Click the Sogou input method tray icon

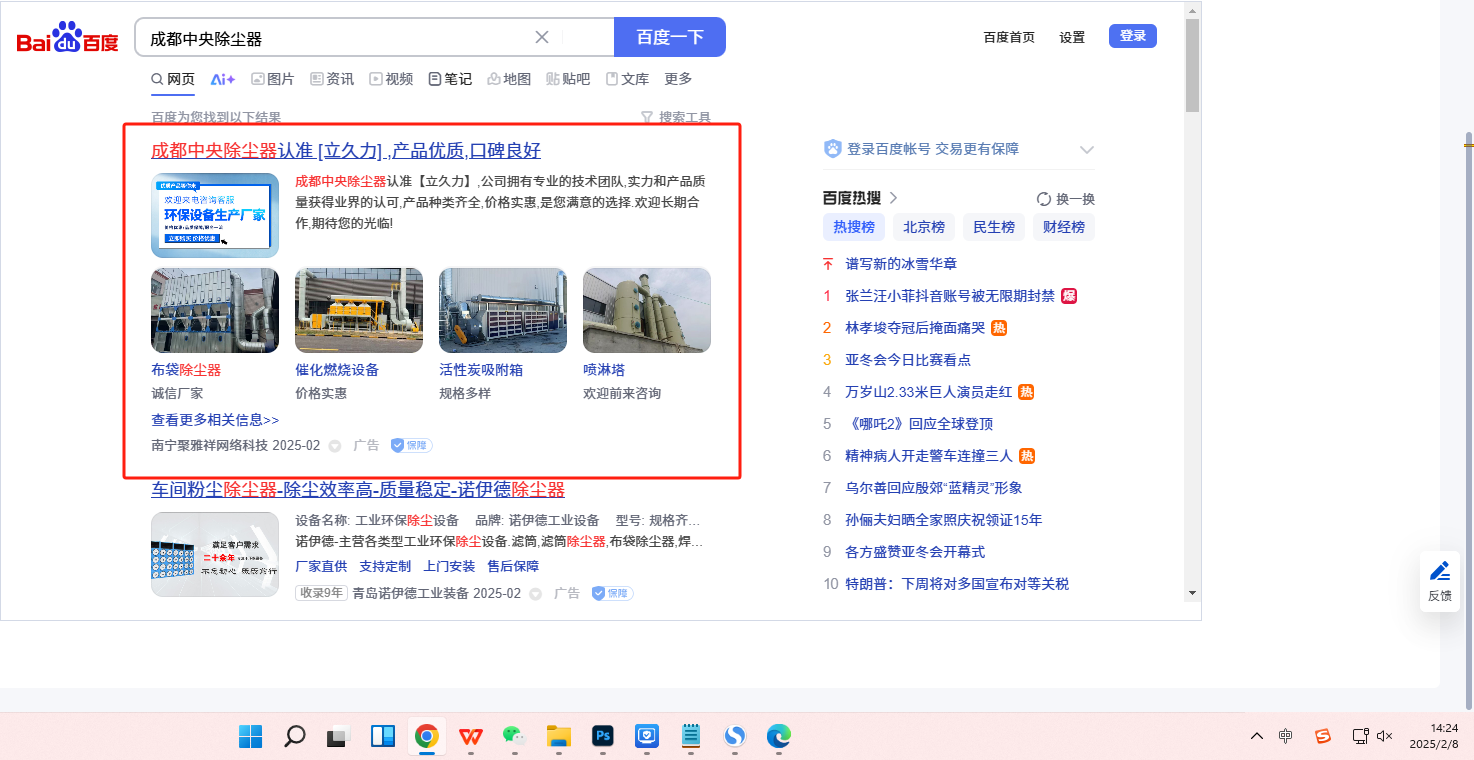pos(1322,736)
